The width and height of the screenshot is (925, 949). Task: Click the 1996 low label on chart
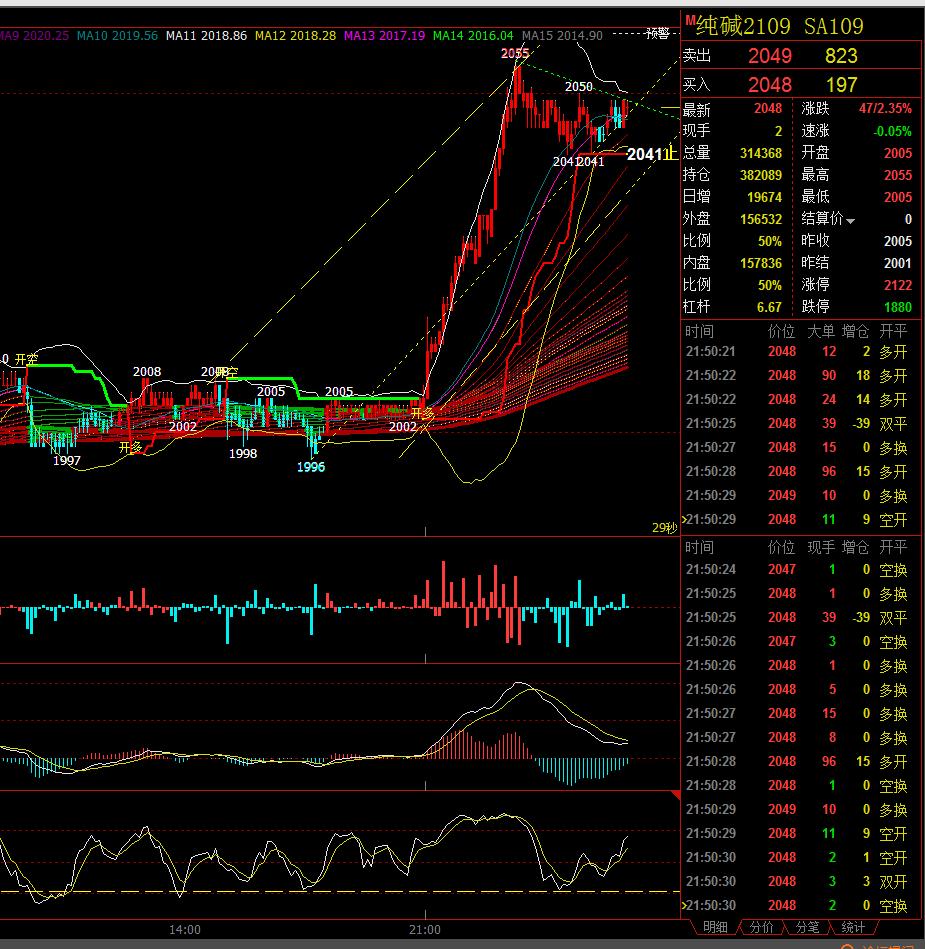(311, 467)
